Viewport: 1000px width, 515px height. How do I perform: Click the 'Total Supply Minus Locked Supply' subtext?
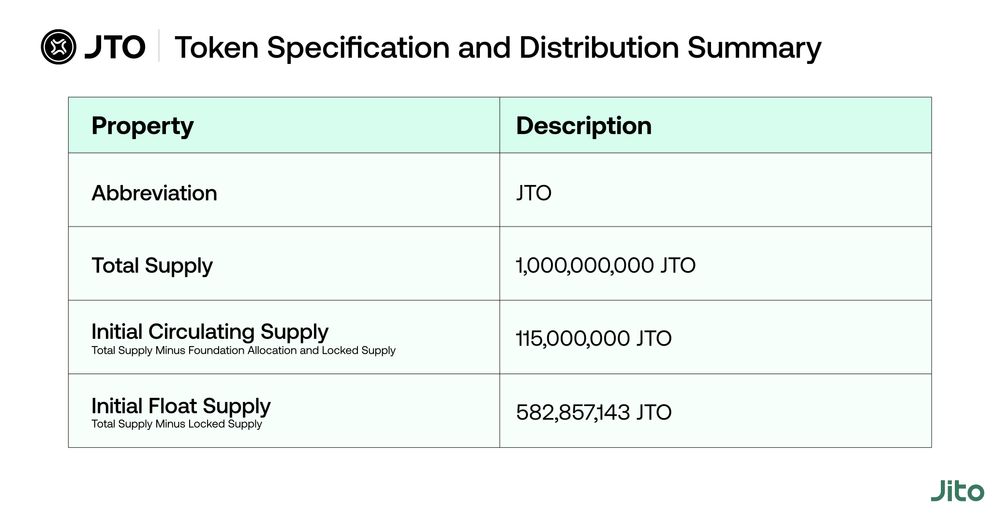(177, 424)
